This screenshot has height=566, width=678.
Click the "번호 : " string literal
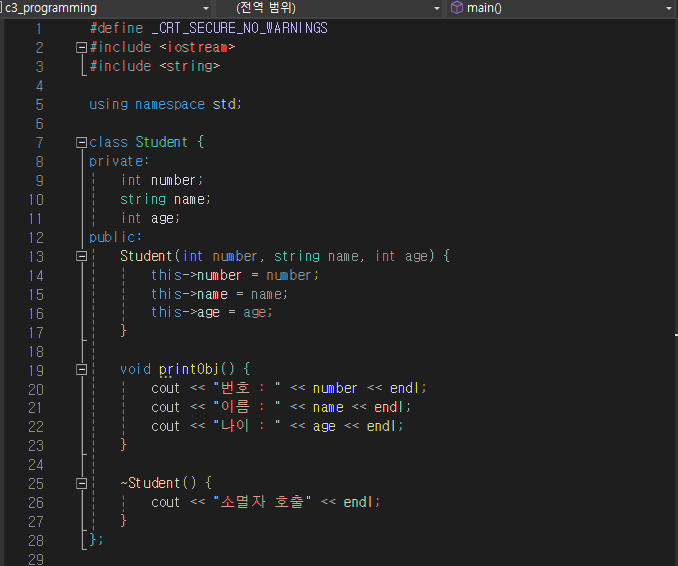coord(247,388)
